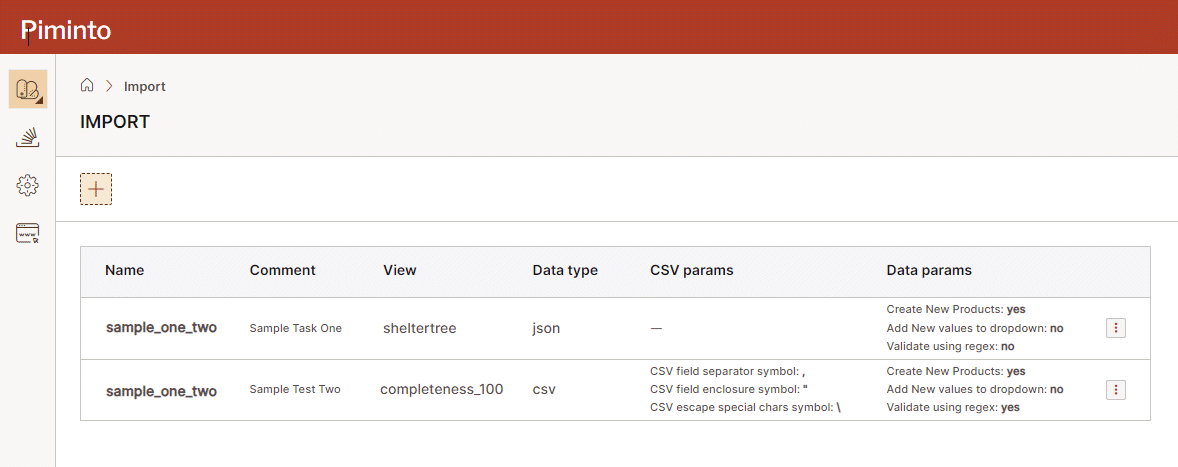This screenshot has height=467, width=1178.
Task: Open actions menu for Sample Test Two row
Action: pos(1116,390)
